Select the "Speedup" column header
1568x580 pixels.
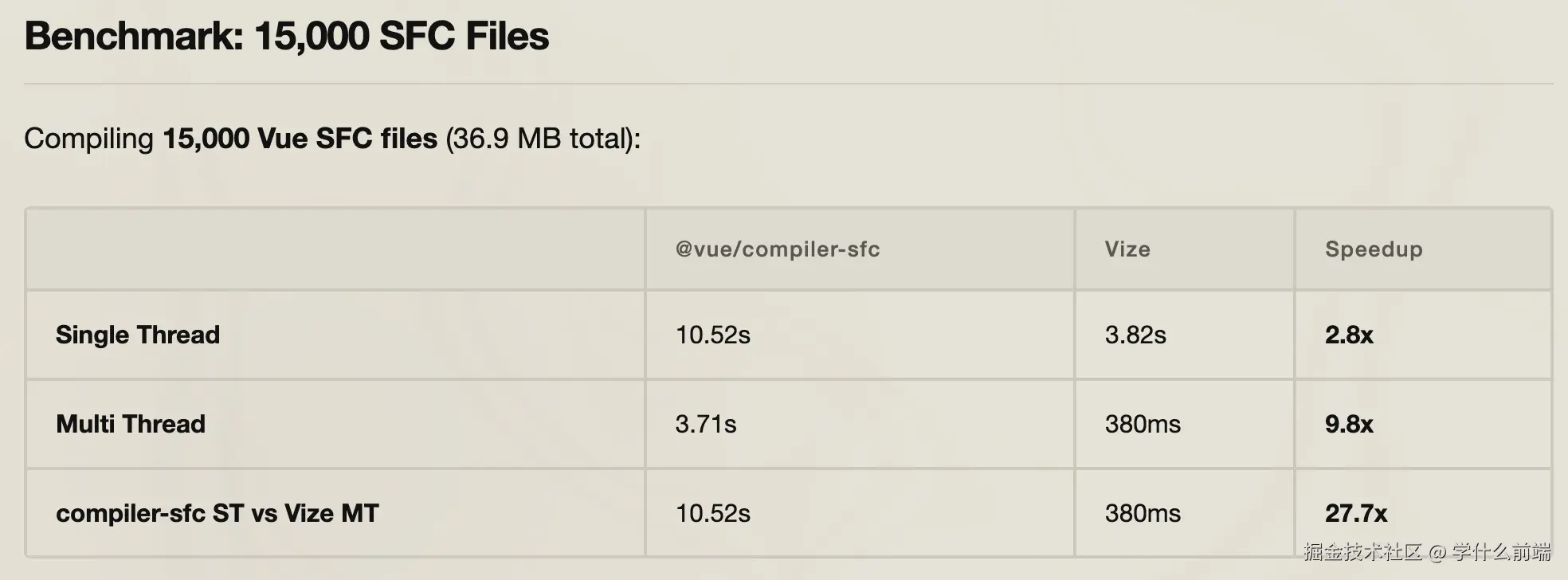coord(1374,249)
